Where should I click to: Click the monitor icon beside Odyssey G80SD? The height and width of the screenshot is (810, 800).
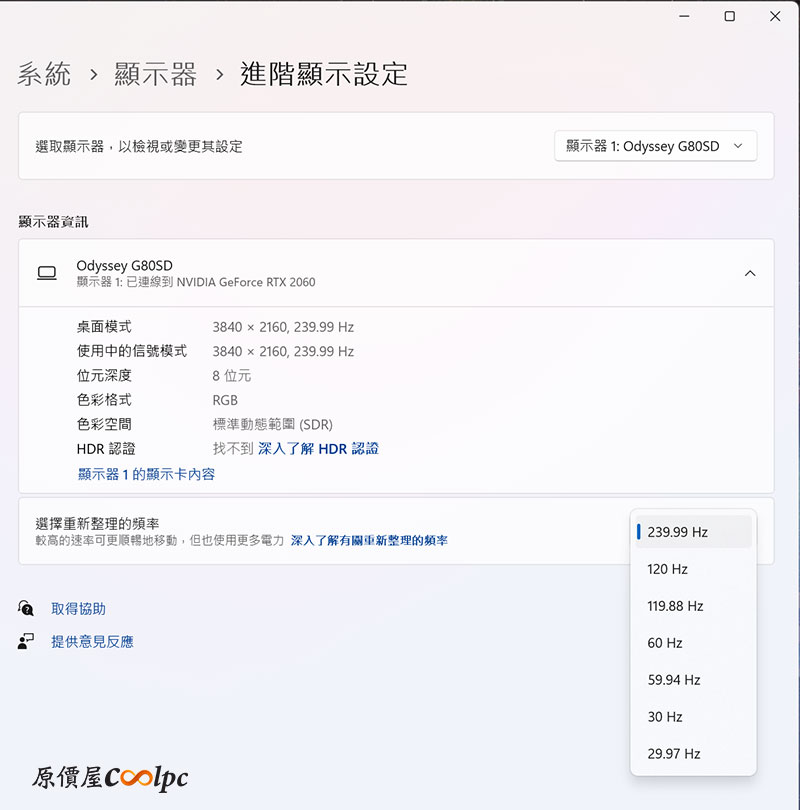point(47,273)
